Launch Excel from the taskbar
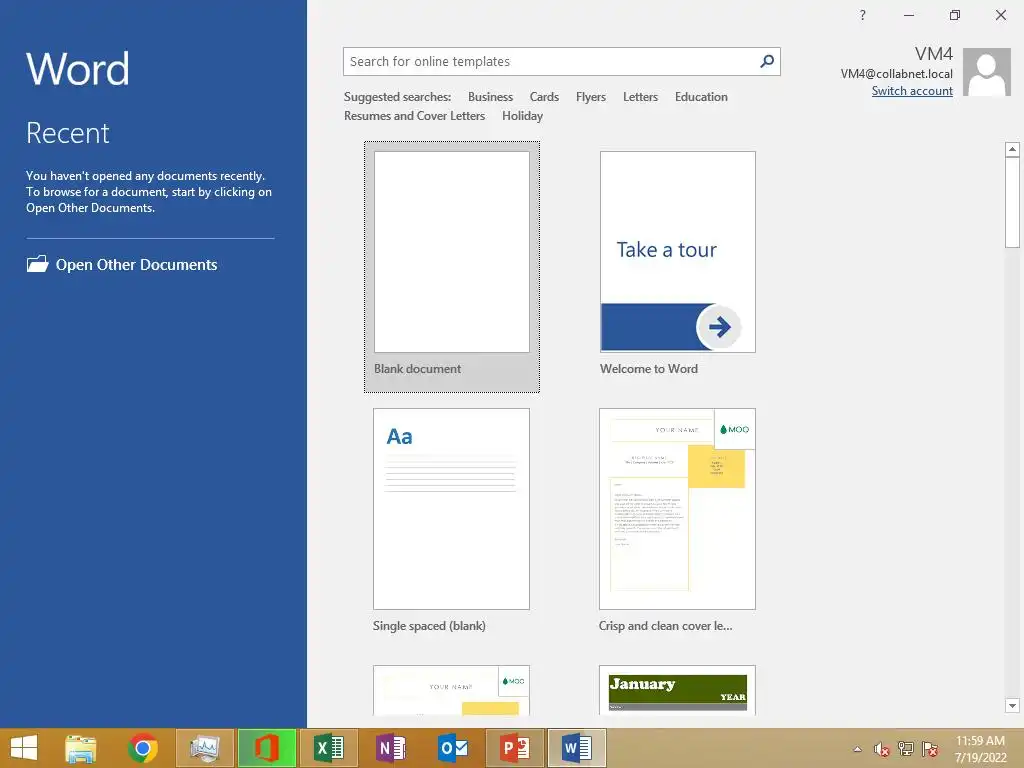The height and width of the screenshot is (768, 1024). 329,748
